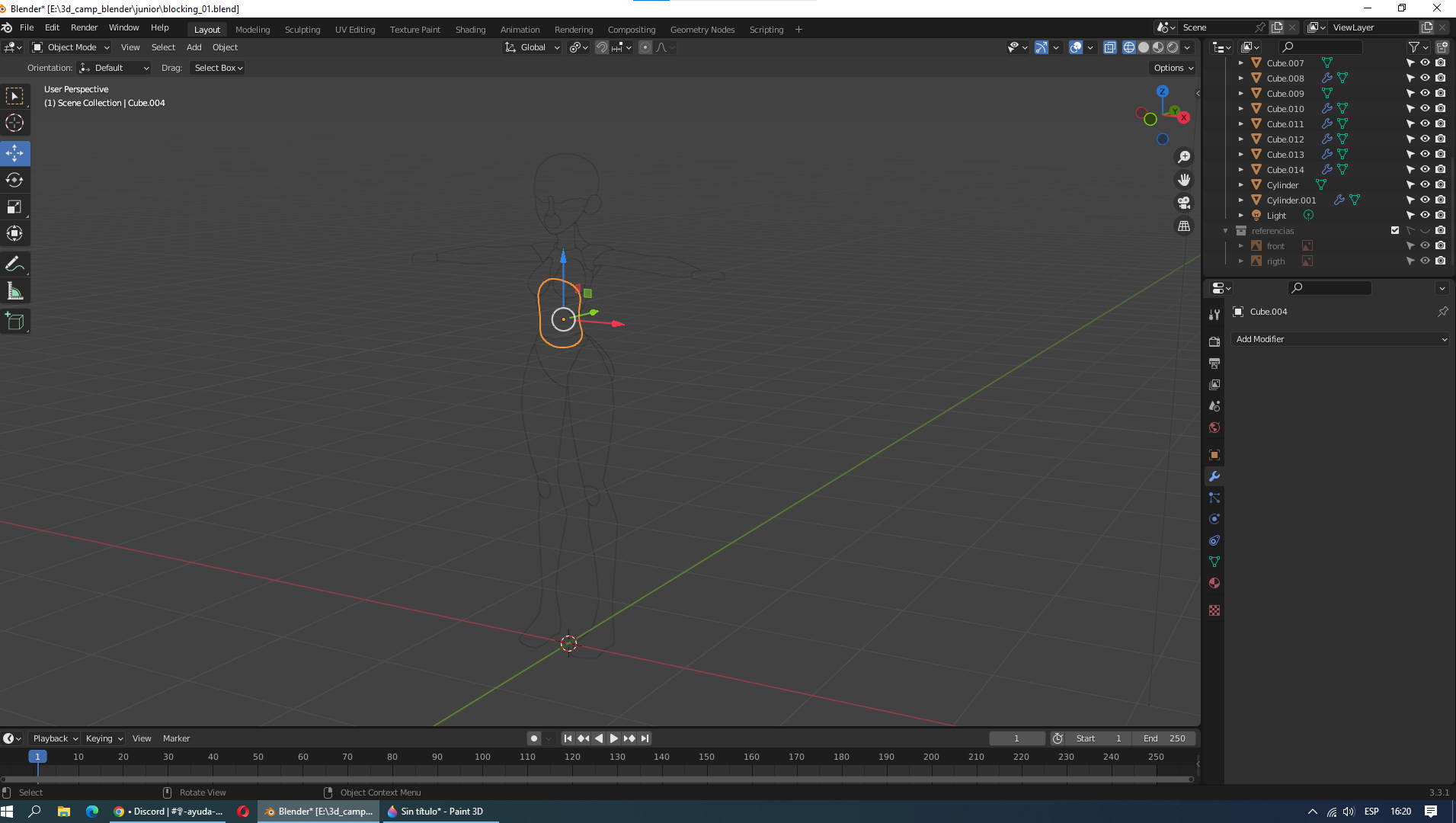Hide Cube.007 in viewport via eye icon
1456x823 pixels.
1425,62
